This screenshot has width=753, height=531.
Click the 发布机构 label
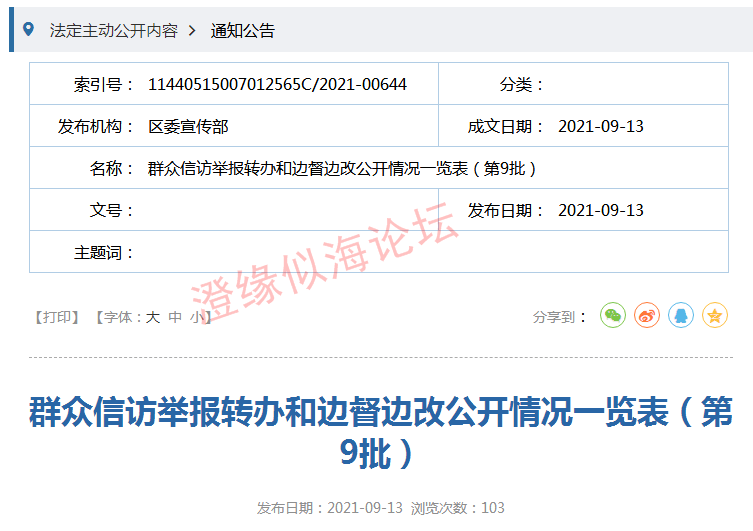click(96, 127)
